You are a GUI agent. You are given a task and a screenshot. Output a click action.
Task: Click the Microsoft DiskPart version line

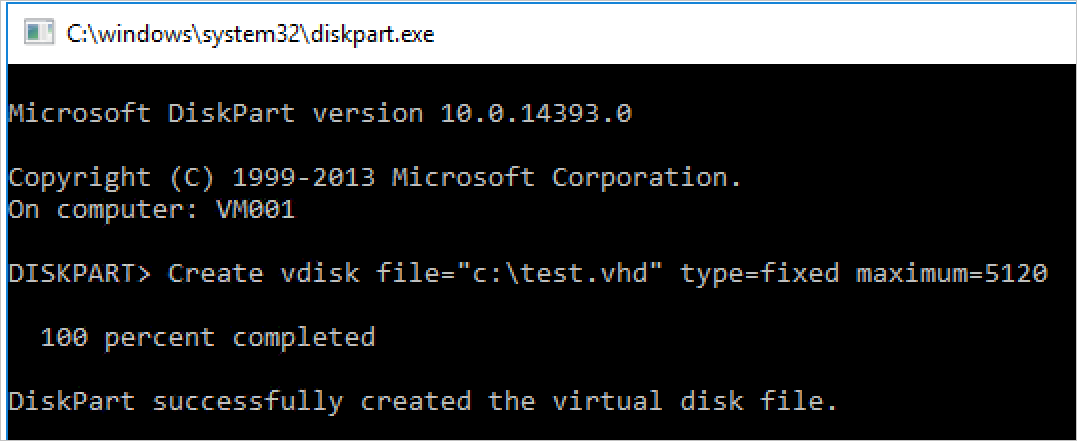(320, 114)
